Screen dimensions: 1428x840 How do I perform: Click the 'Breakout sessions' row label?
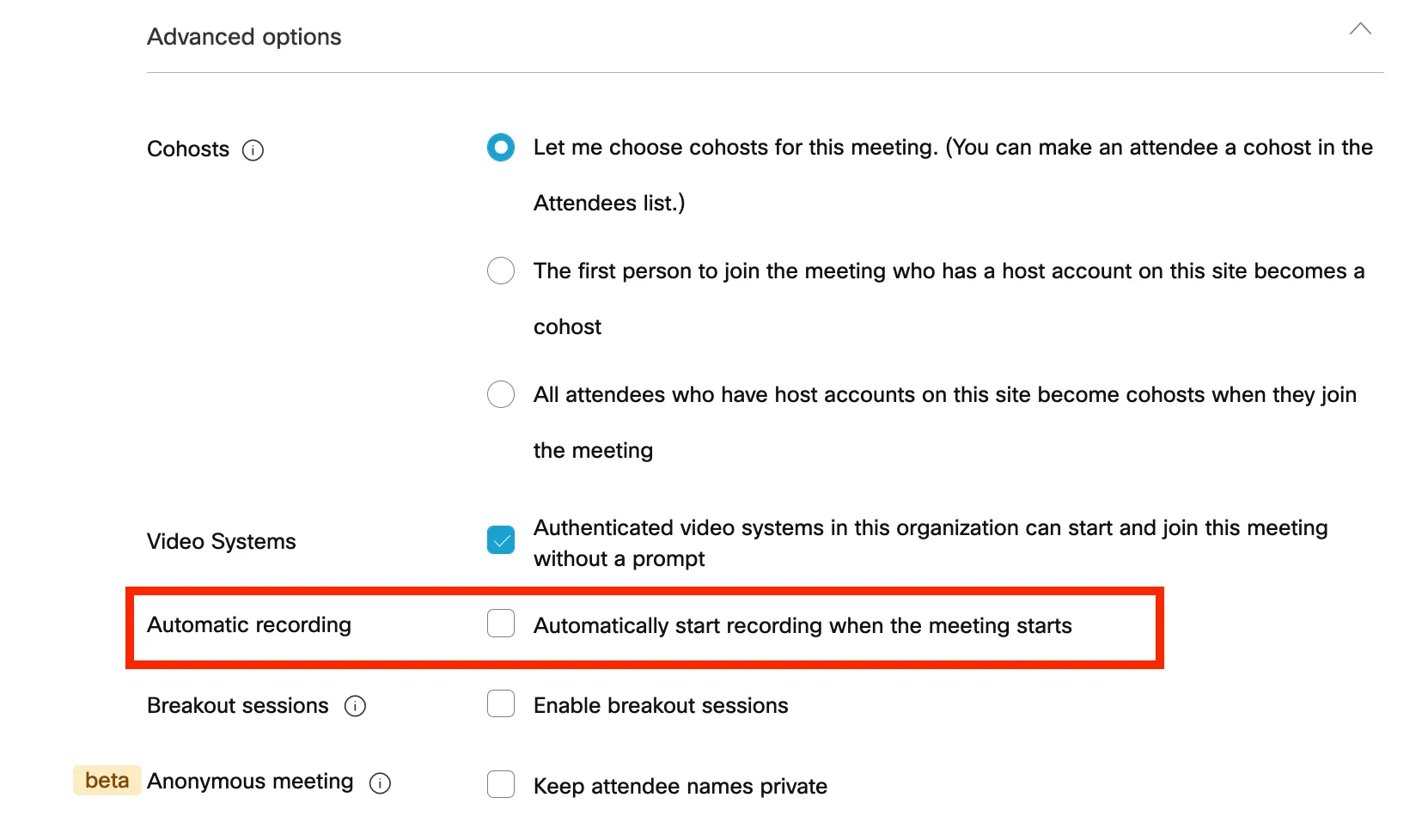[237, 706]
